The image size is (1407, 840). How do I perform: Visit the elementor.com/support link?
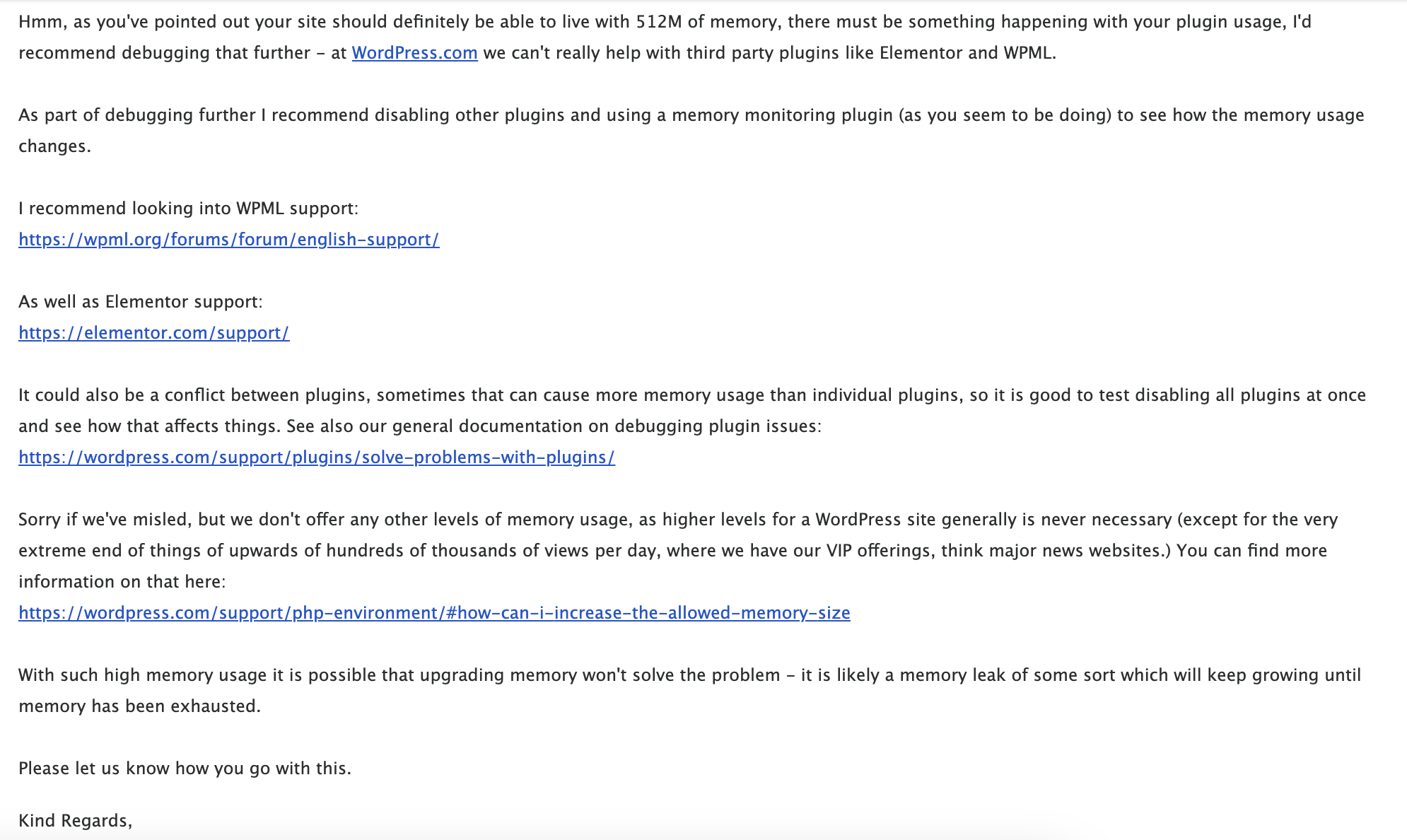(153, 333)
